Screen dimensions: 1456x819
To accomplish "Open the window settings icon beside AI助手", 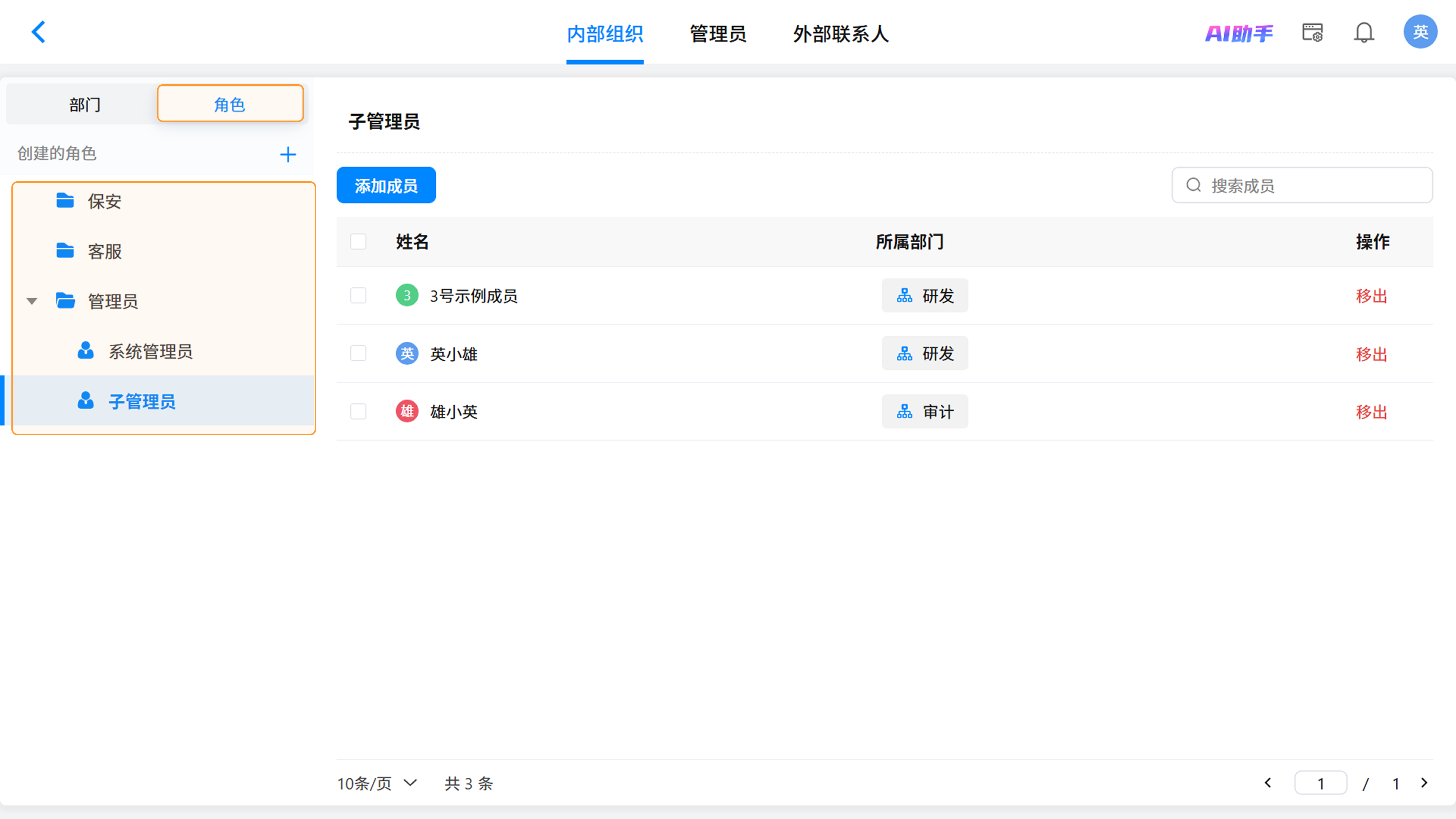I will pyautogui.click(x=1312, y=33).
